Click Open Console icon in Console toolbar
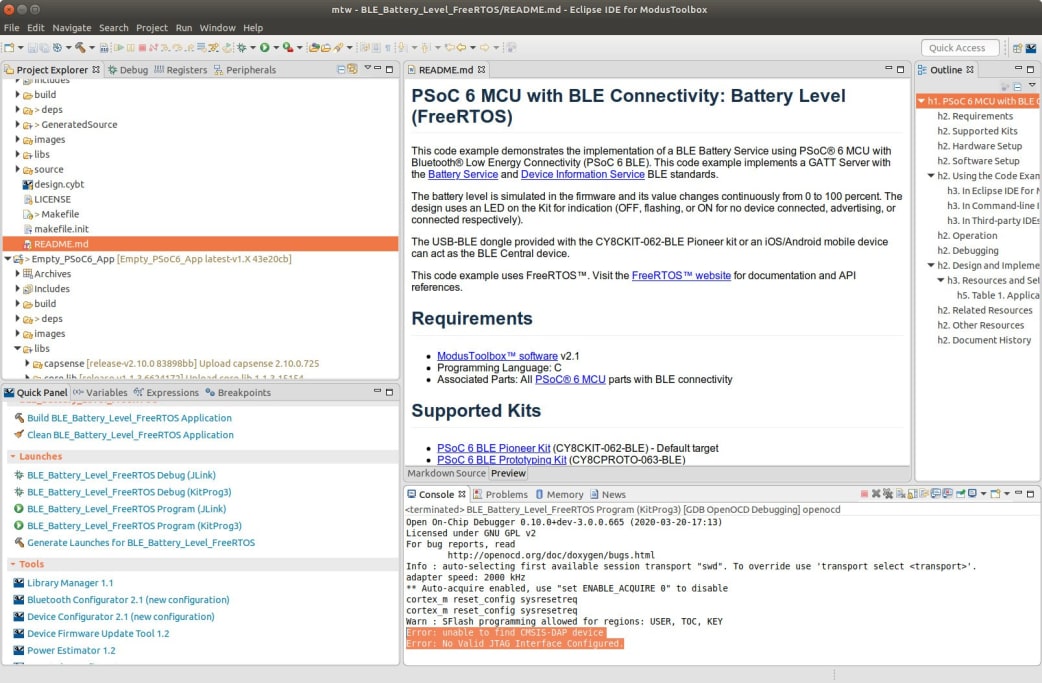This screenshot has height=683, width=1042. click(x=995, y=494)
